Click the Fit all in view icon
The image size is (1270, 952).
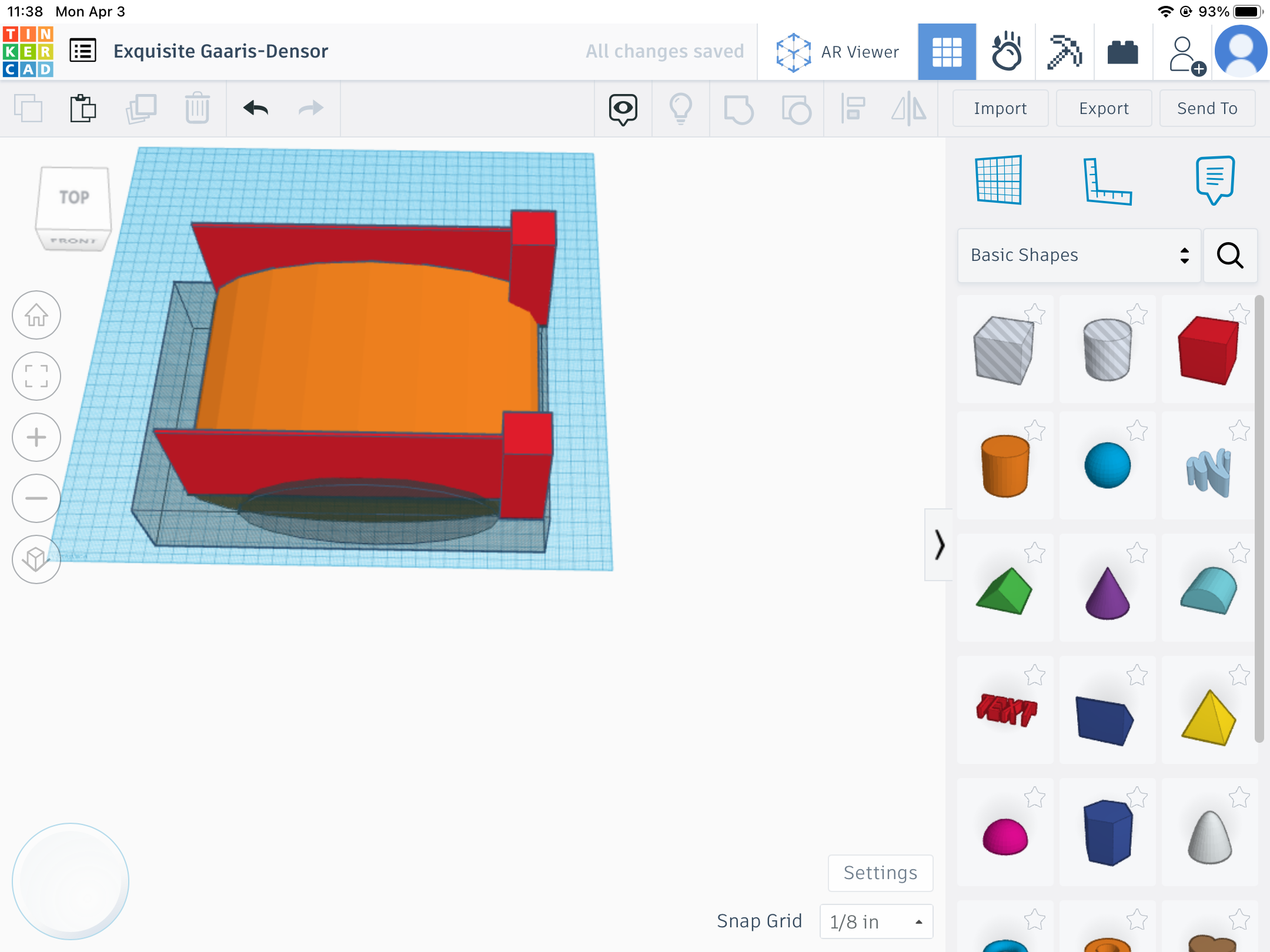coord(36,377)
